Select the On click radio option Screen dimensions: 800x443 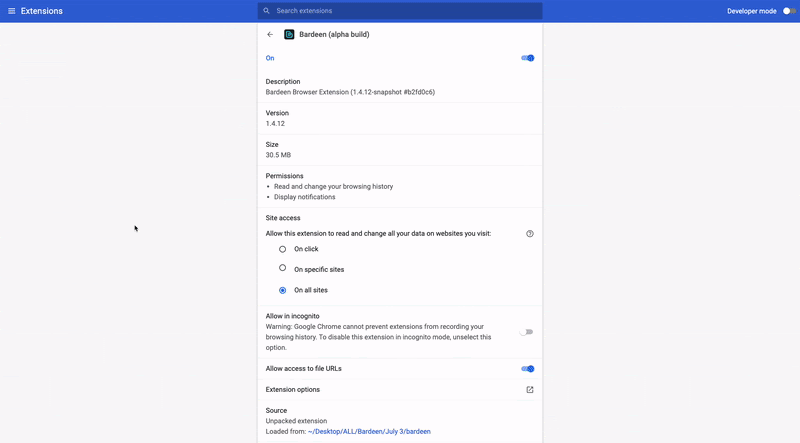pyautogui.click(x=282, y=249)
